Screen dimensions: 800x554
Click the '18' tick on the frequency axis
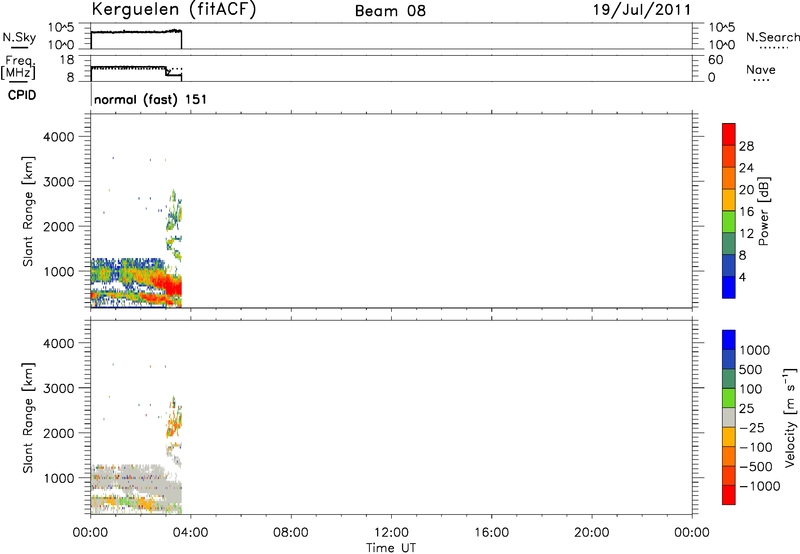(67, 60)
